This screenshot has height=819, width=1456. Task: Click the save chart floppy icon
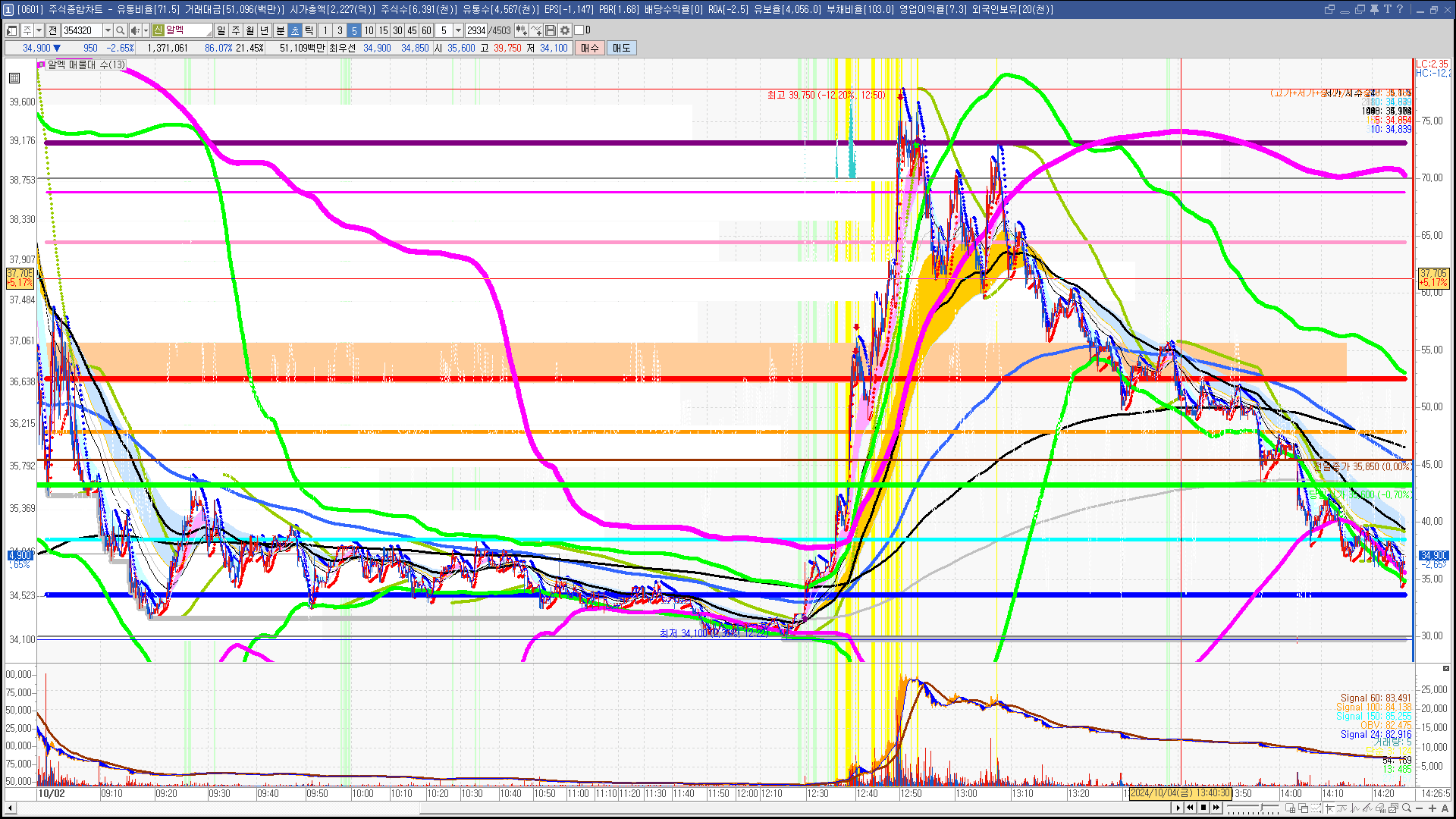[x=551, y=30]
